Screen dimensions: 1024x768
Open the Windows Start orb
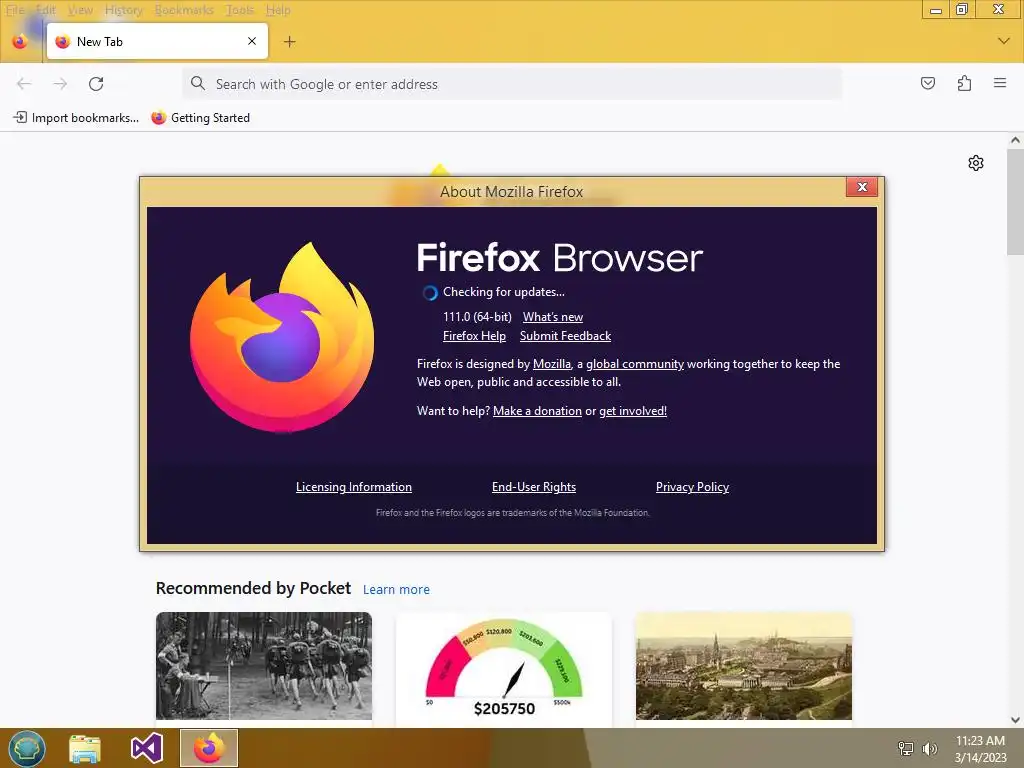[x=27, y=748]
